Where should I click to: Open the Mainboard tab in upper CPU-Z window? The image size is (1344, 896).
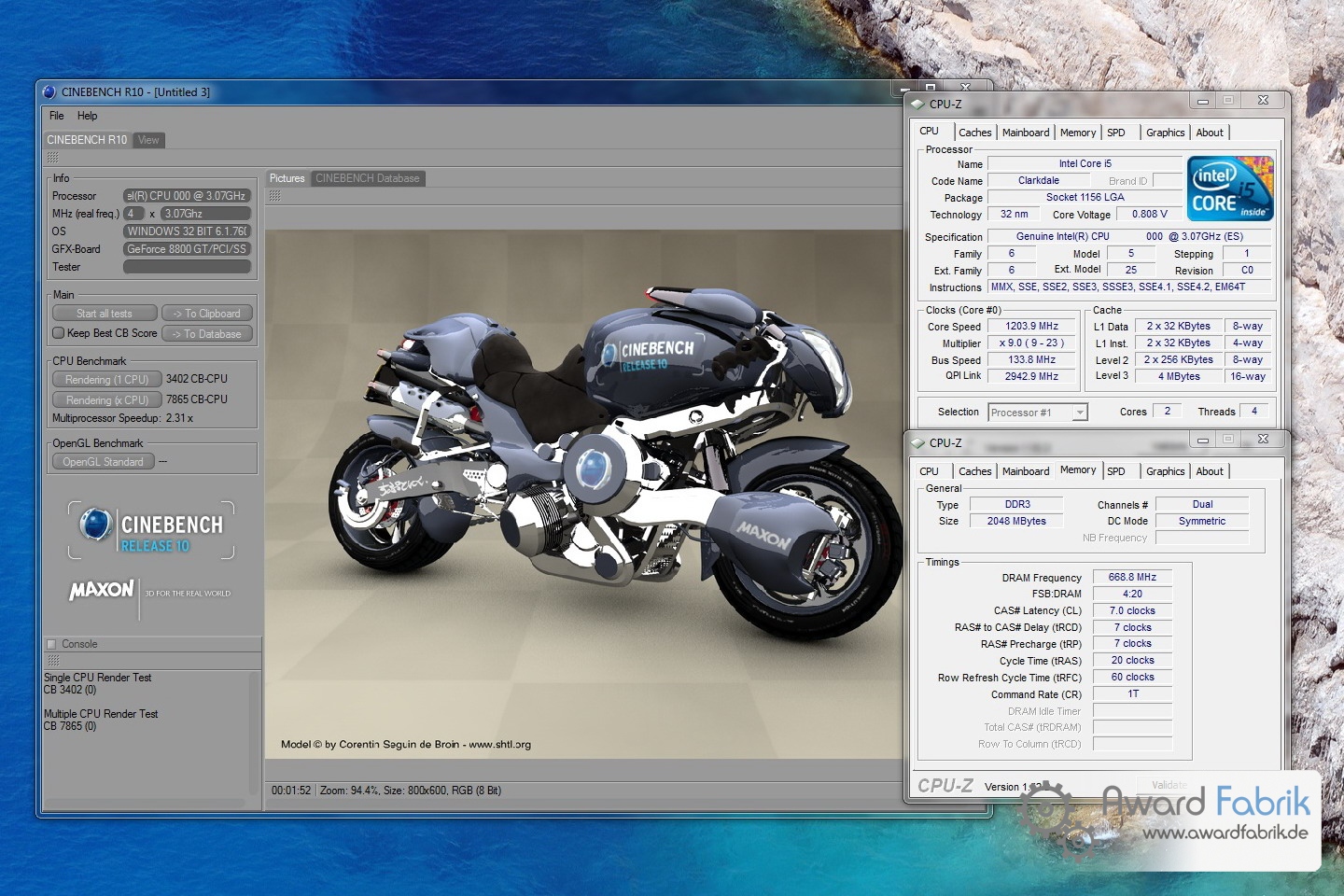[x=1026, y=133]
